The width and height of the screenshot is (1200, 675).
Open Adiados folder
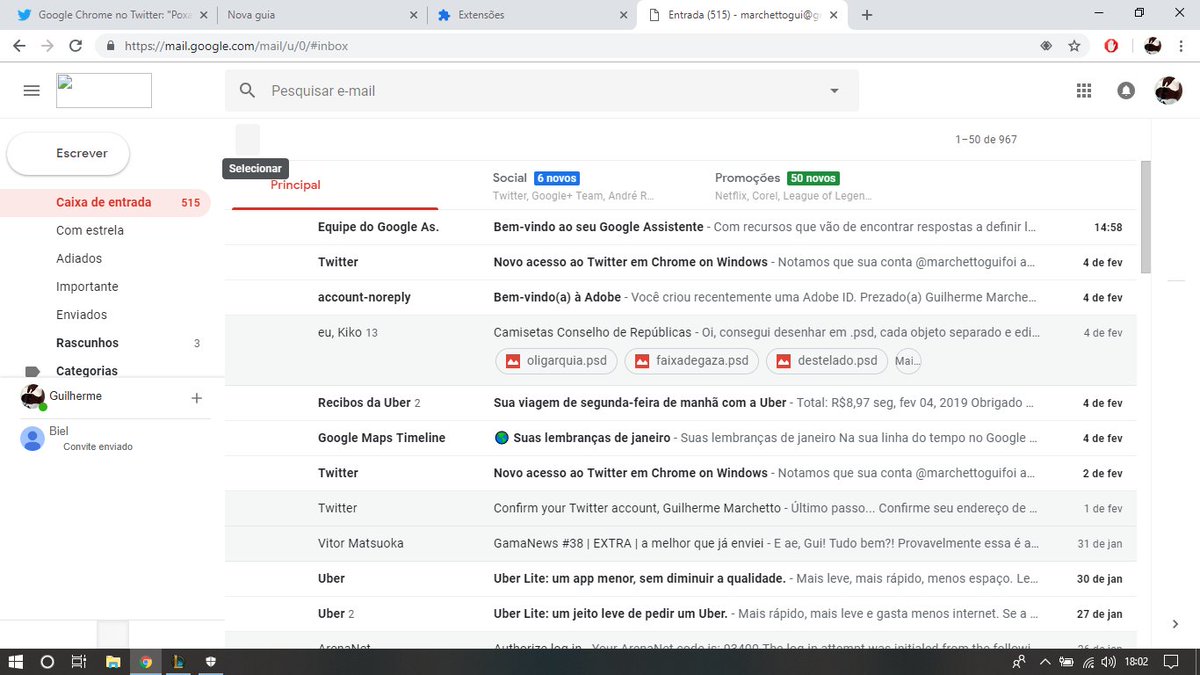pos(105,258)
